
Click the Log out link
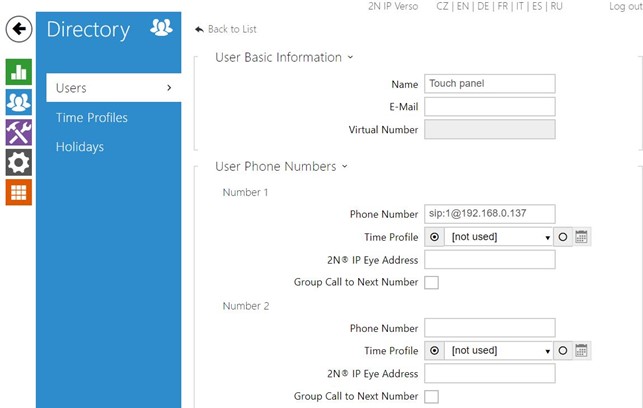click(x=624, y=6)
